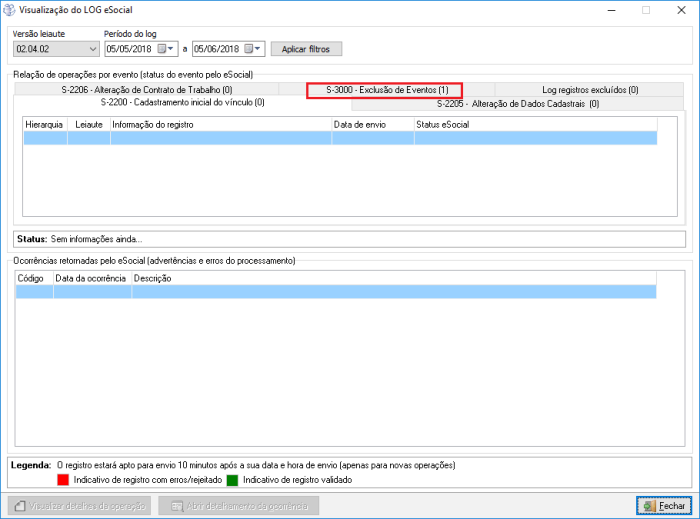The image size is (700, 519).
Task: Open the S-2206 Alteração de Contrato tab
Action: 146,90
